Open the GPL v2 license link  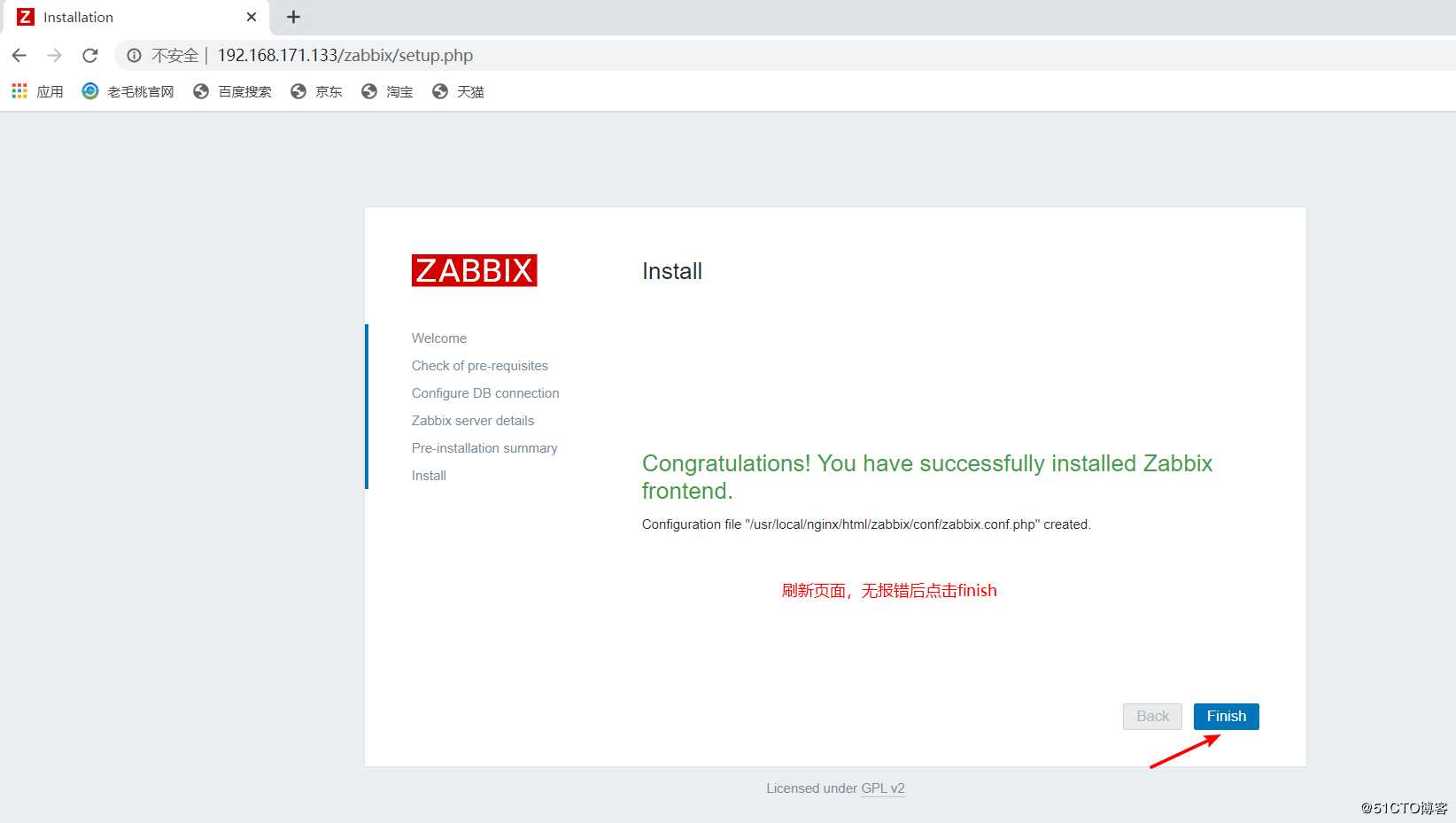pos(883,788)
